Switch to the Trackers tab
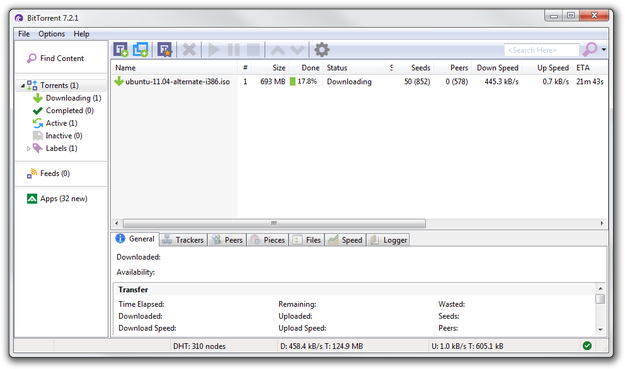625x369 pixels. point(184,240)
